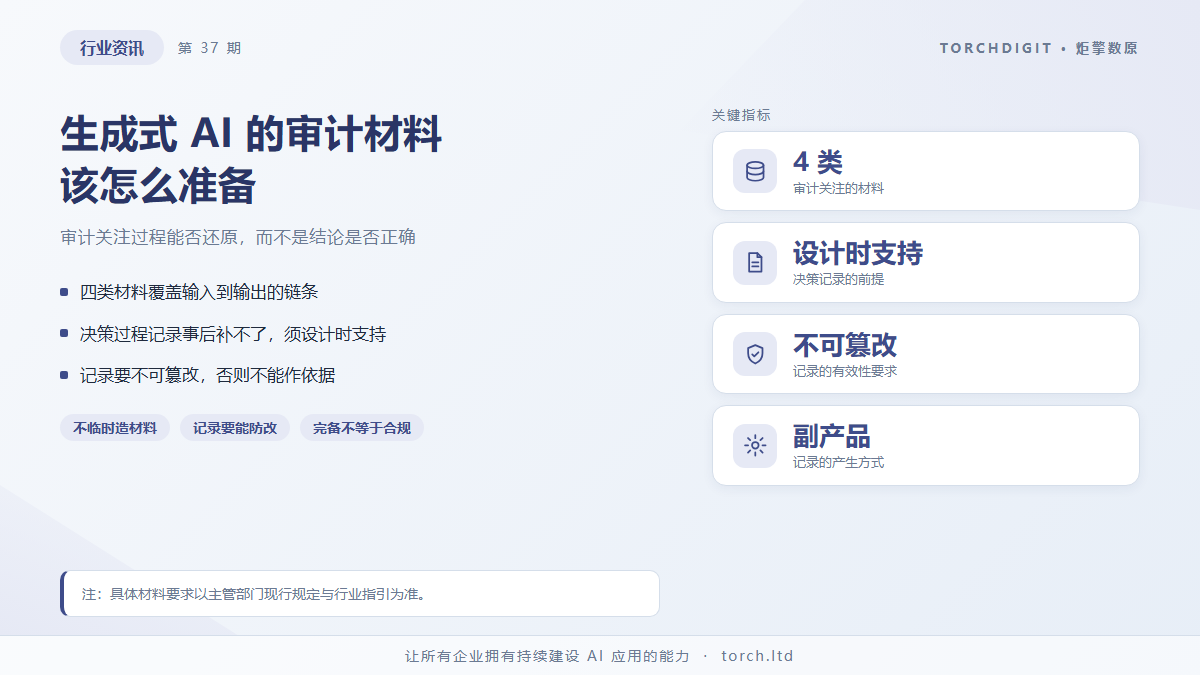Click the sun-gear icon beside 副产品
1200x675 pixels.
click(x=755, y=446)
